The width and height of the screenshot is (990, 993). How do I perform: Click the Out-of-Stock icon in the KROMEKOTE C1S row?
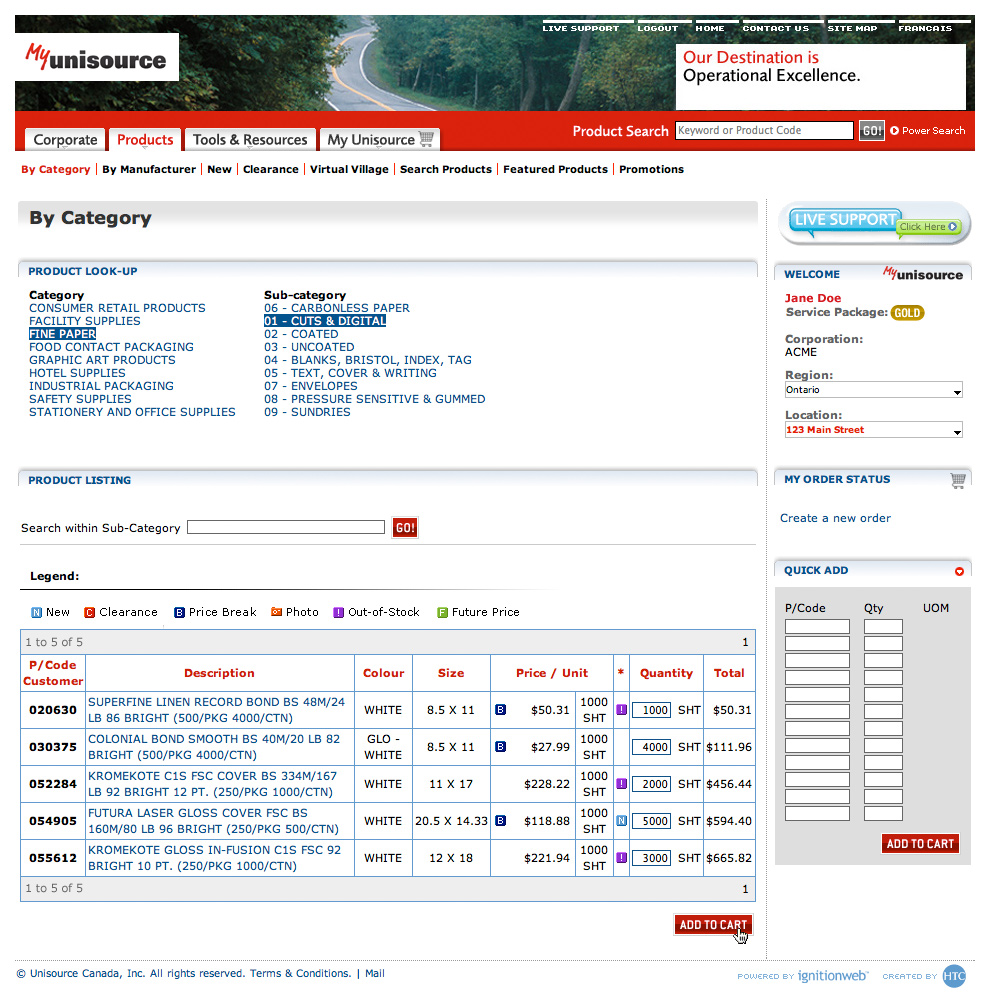621,784
